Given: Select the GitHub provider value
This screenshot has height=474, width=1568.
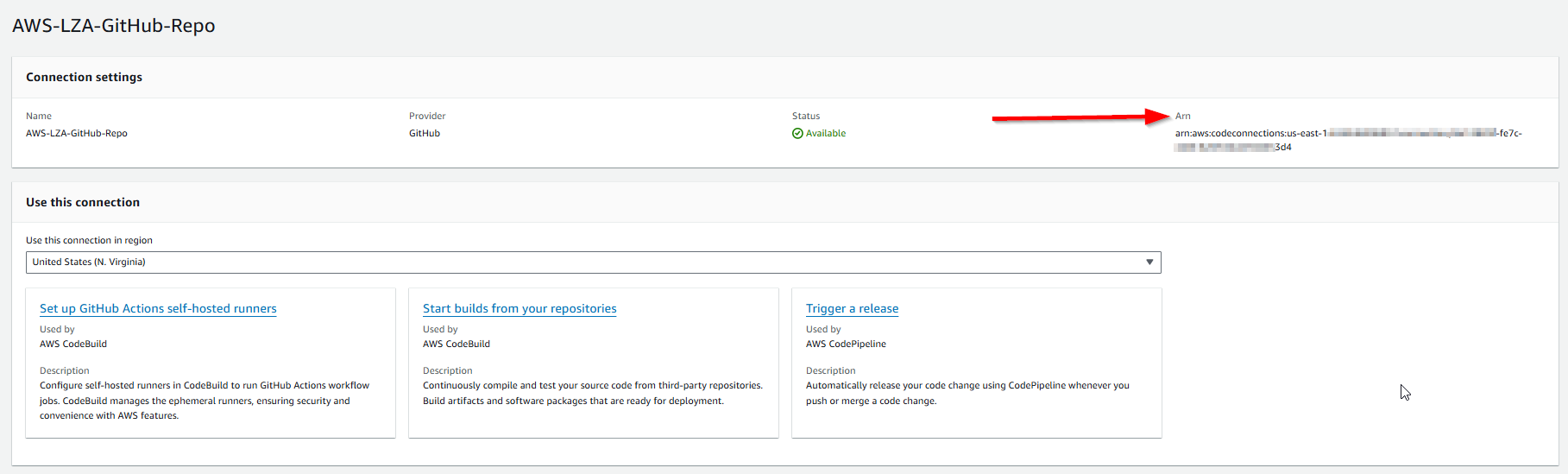Looking at the screenshot, I should tap(425, 133).
